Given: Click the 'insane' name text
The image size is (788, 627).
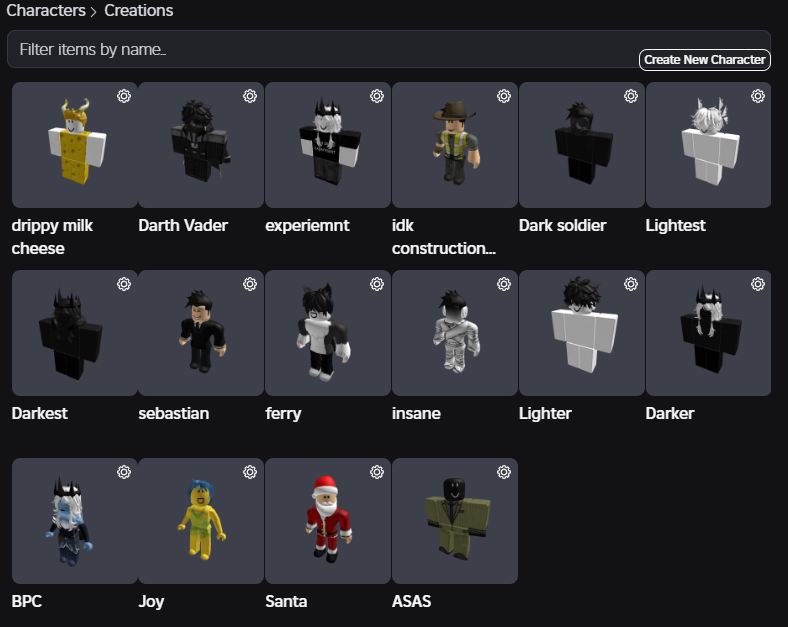Looking at the screenshot, I should 416,413.
